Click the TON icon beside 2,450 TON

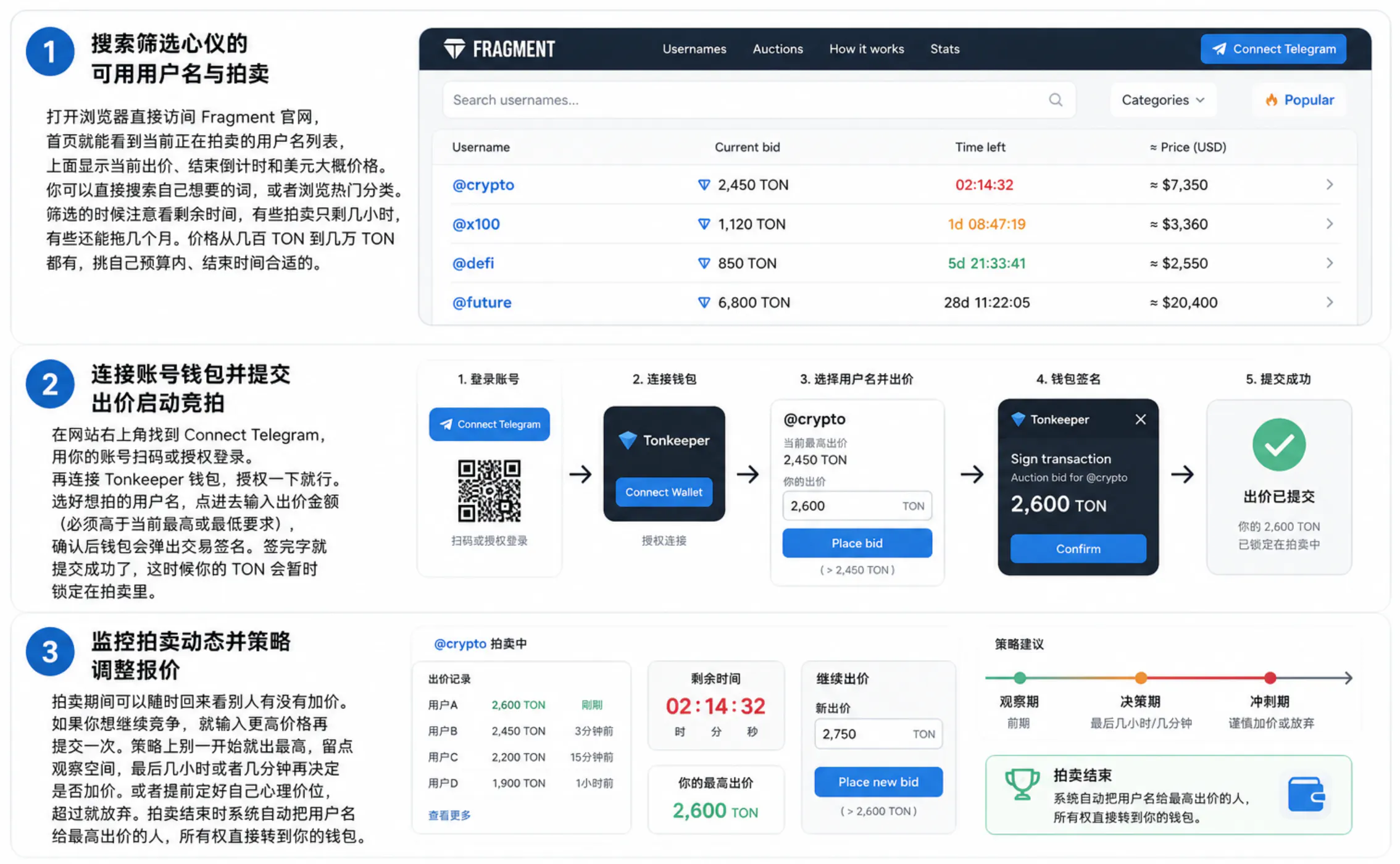pos(704,185)
